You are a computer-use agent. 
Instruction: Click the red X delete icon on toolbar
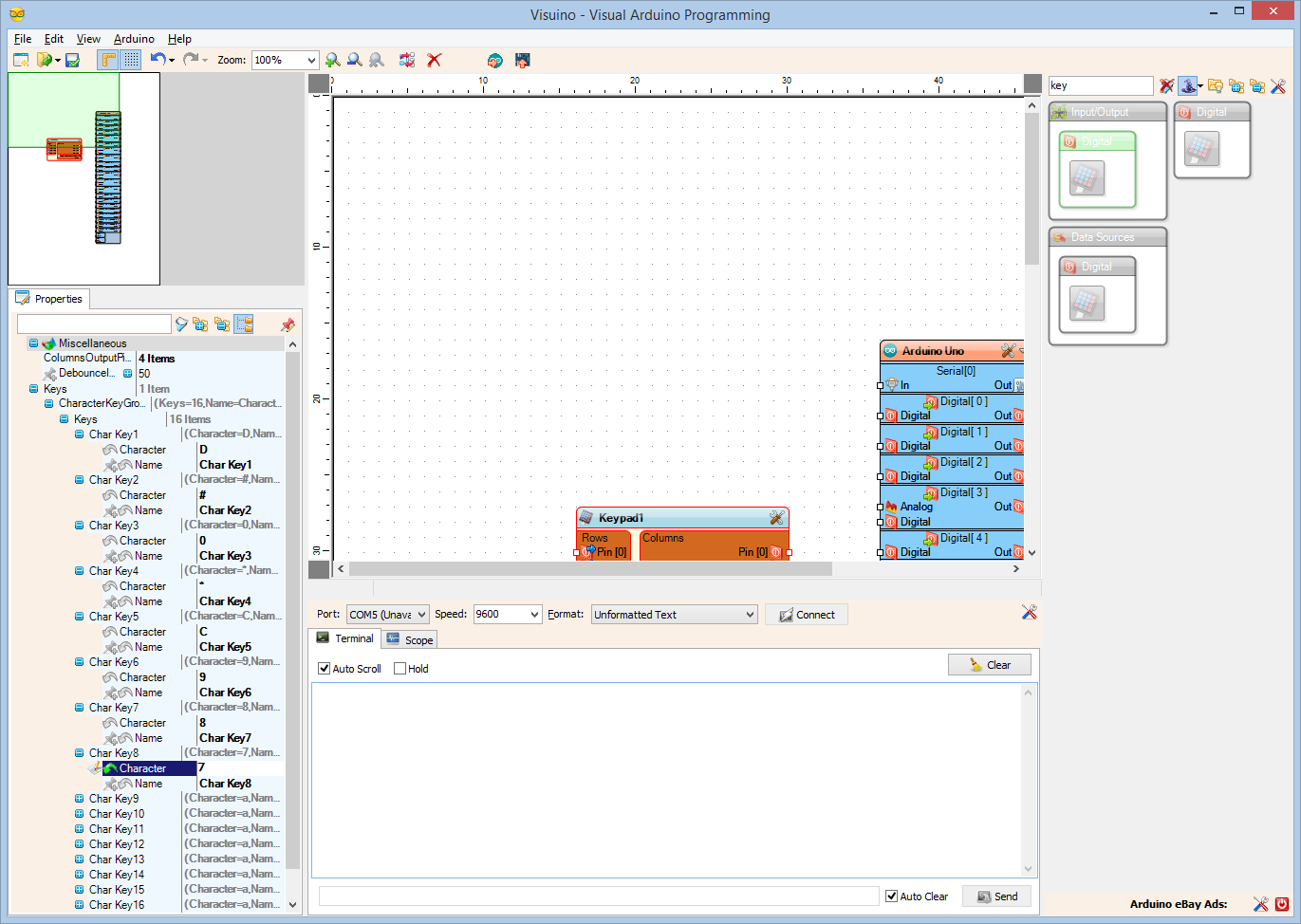tap(434, 59)
